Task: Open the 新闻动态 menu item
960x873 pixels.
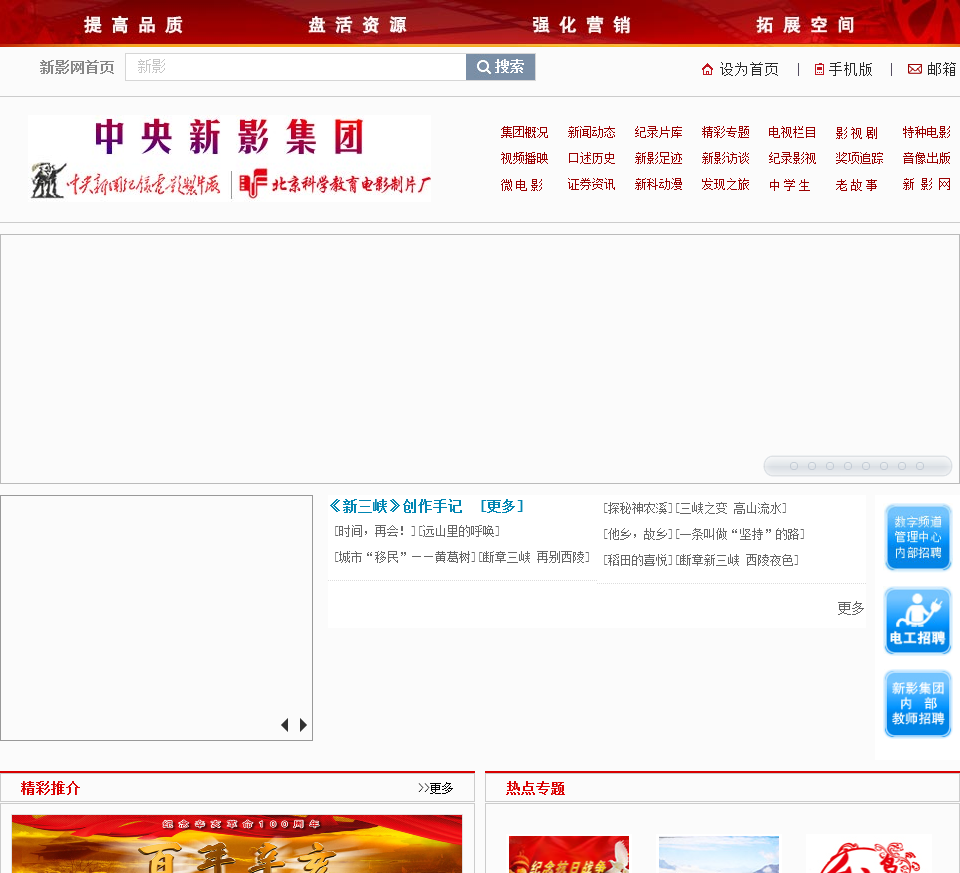Action: click(x=591, y=132)
